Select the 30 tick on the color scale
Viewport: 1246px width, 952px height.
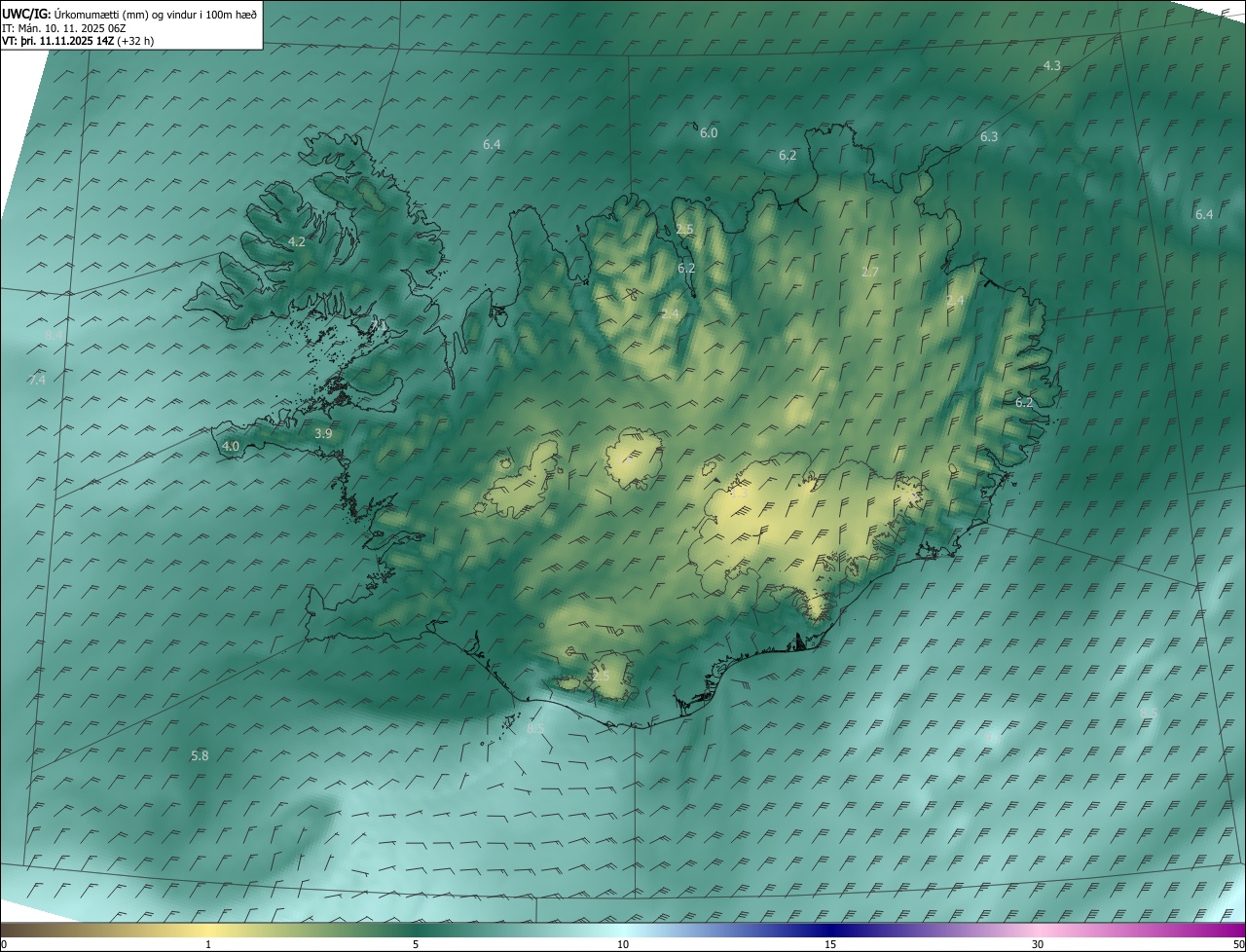point(1038,944)
